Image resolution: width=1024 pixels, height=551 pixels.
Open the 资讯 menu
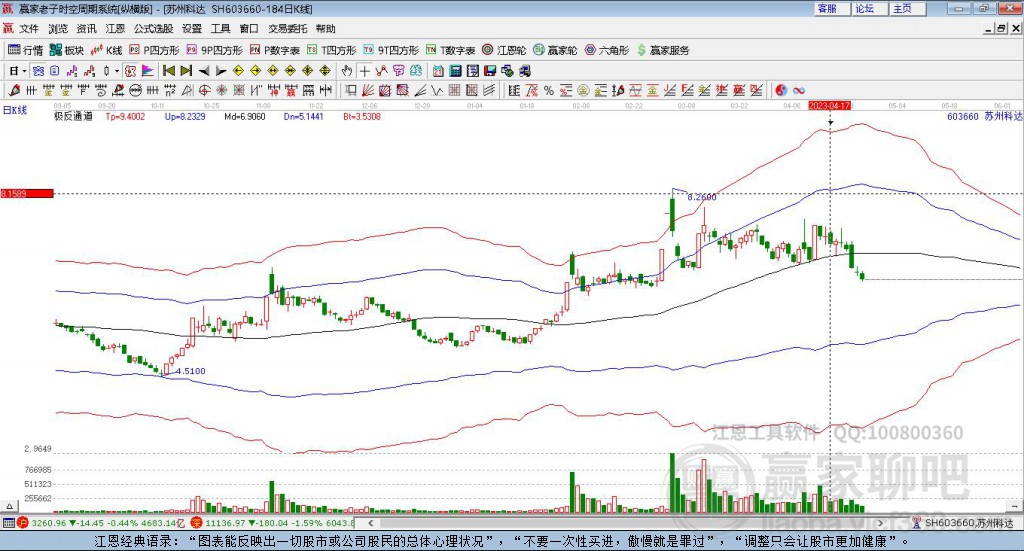(x=86, y=29)
